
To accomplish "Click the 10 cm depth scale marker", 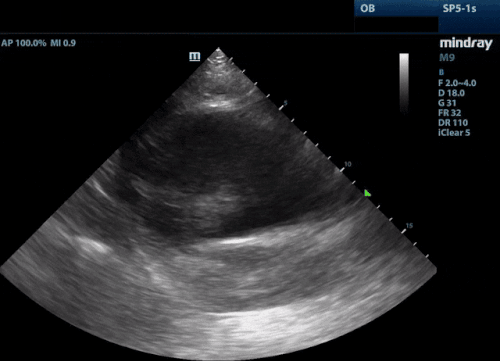I will [x=348, y=164].
